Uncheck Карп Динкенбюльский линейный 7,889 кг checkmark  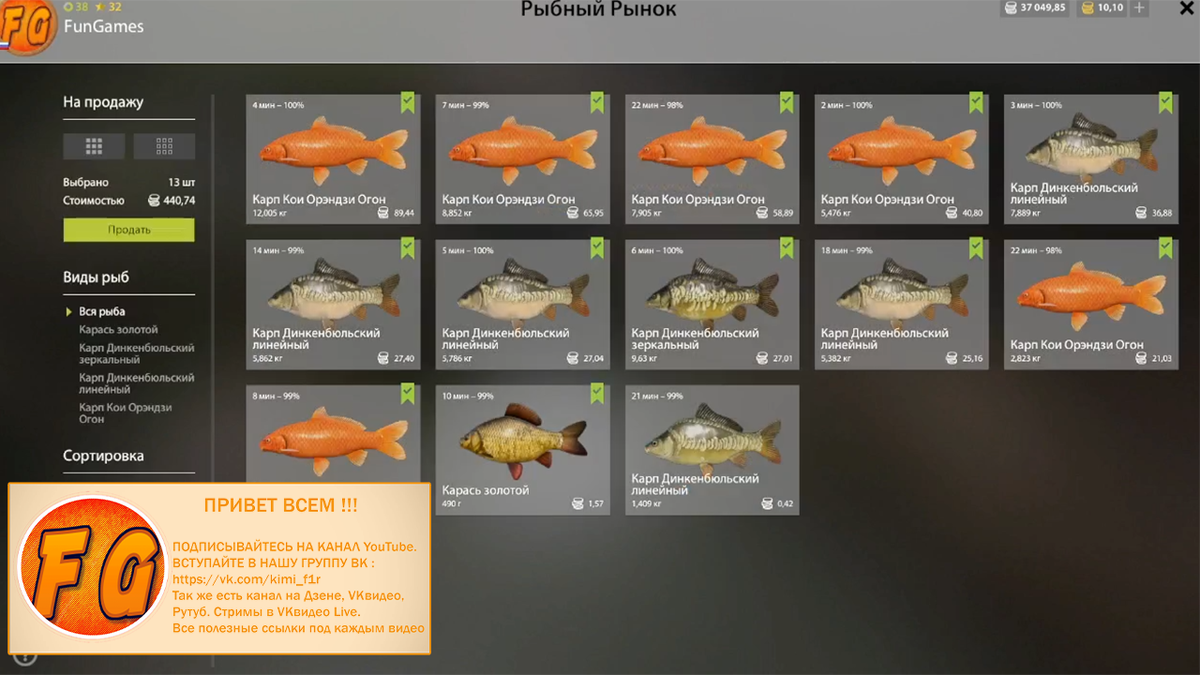[x=1165, y=102]
